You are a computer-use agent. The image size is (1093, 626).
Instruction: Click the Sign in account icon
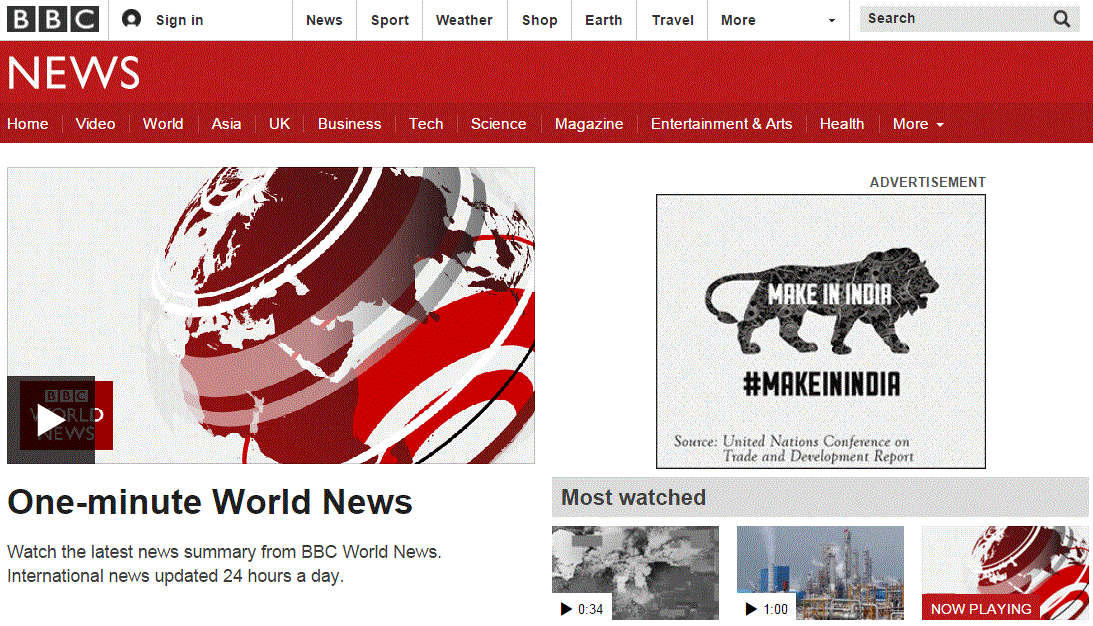tap(131, 19)
